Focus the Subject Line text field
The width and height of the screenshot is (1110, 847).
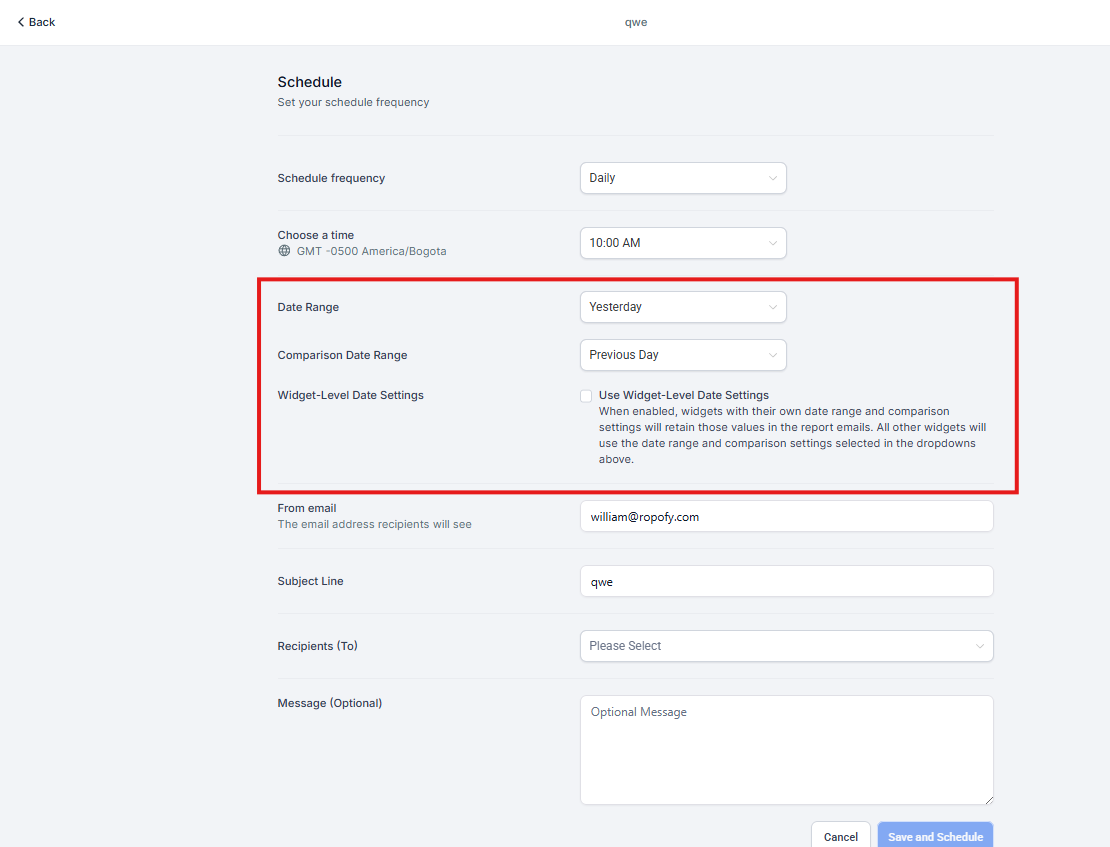point(786,581)
